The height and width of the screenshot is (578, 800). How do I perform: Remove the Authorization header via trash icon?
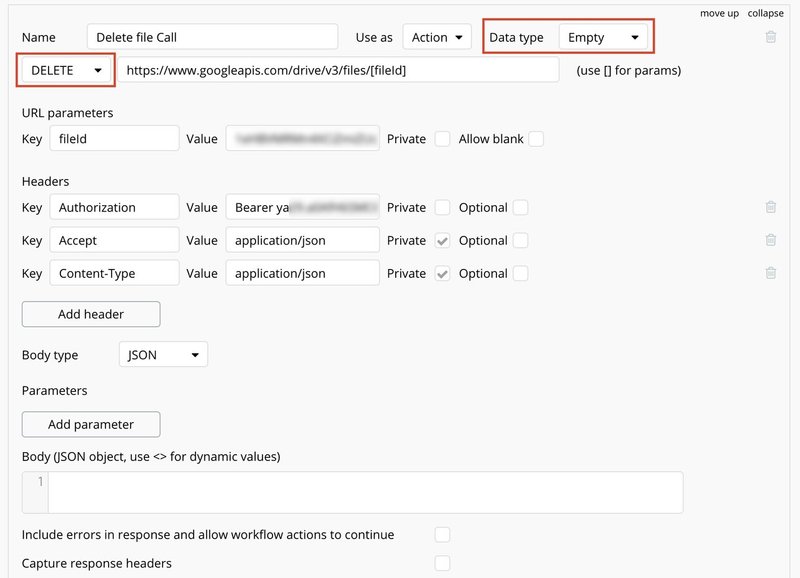(771, 207)
